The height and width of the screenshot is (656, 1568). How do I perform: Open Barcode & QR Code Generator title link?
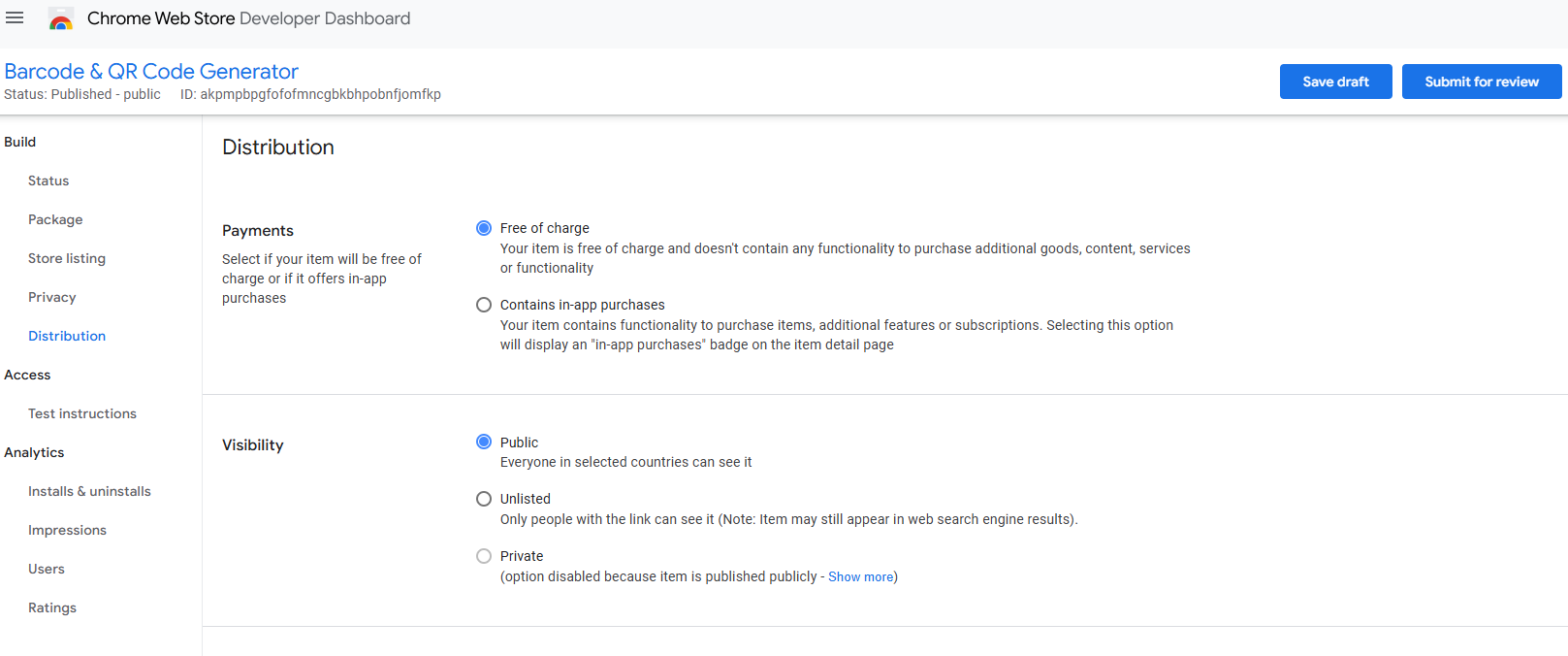pos(151,72)
